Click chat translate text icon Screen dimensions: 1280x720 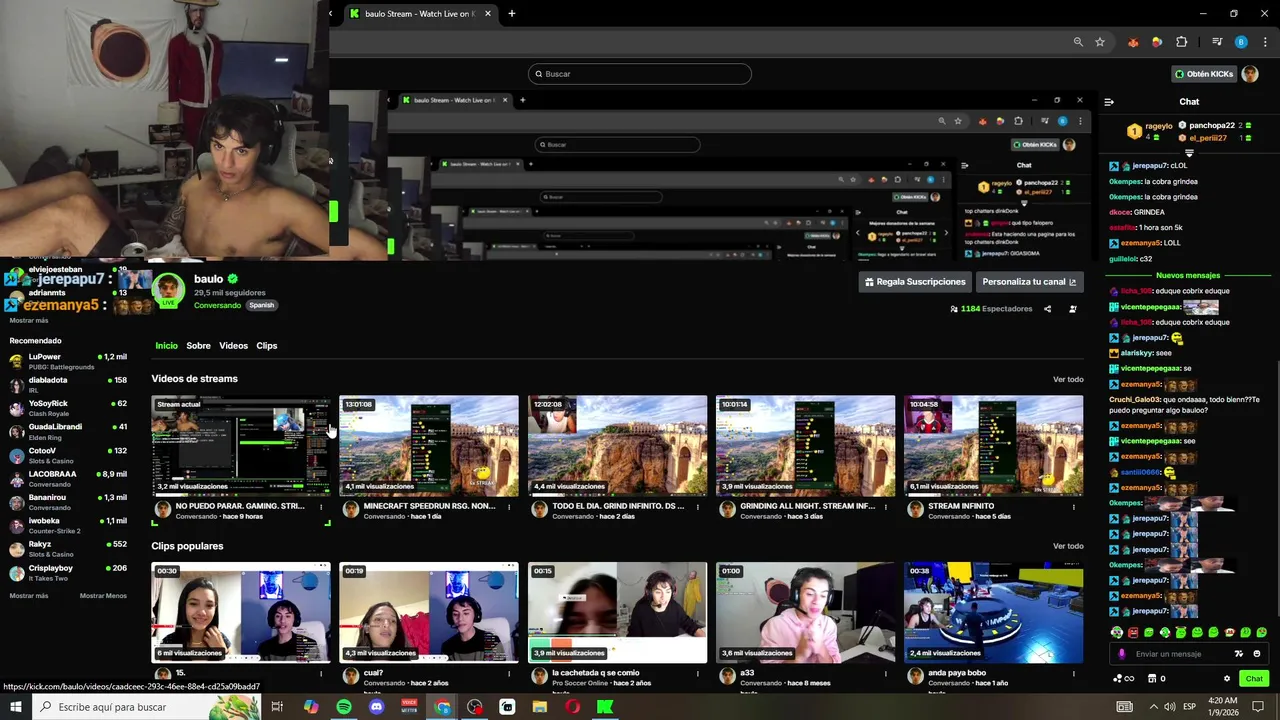coord(1239,654)
